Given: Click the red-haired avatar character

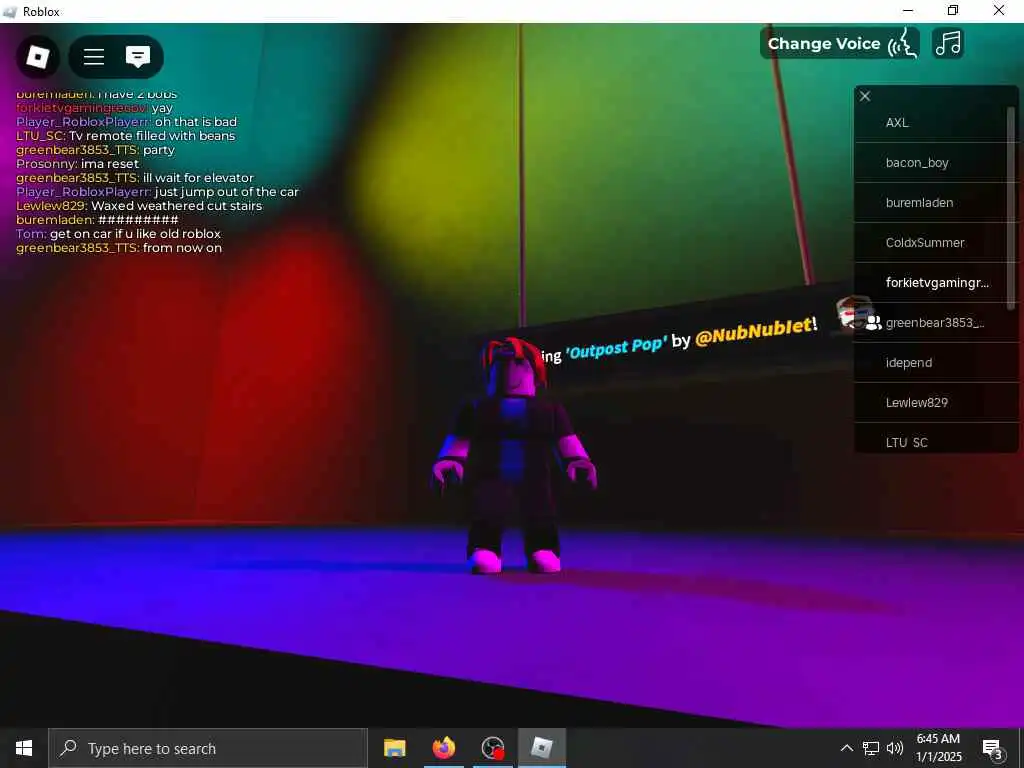Looking at the screenshot, I should 514,457.
